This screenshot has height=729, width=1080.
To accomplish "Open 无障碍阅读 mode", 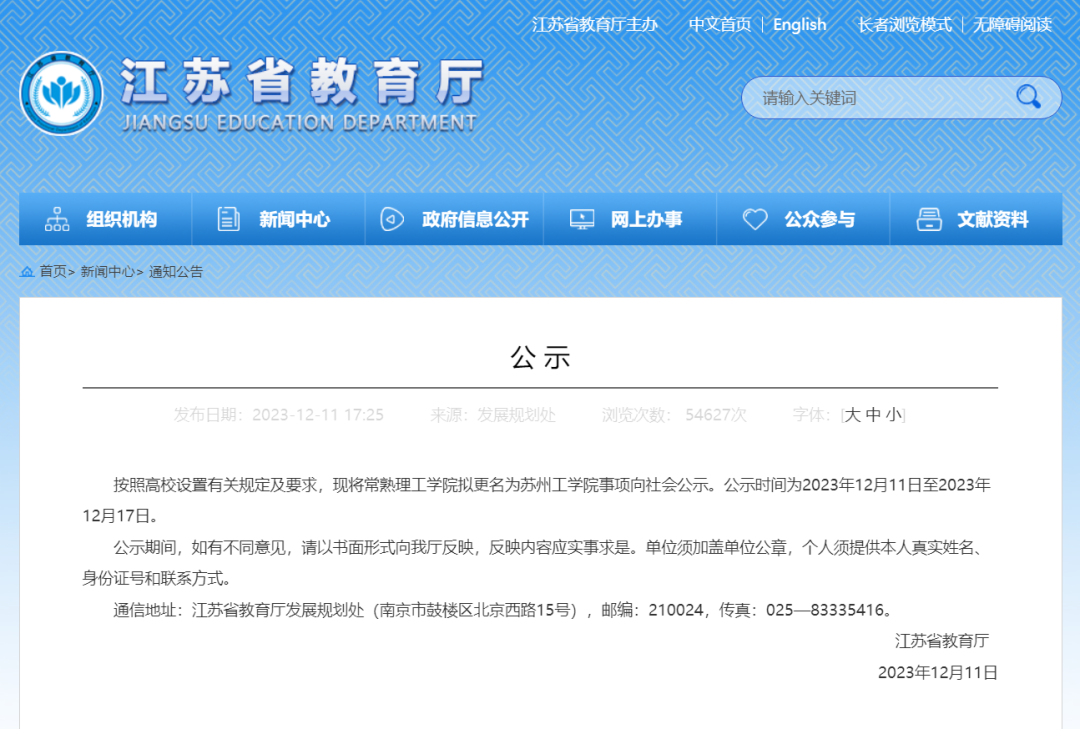I will [1012, 25].
